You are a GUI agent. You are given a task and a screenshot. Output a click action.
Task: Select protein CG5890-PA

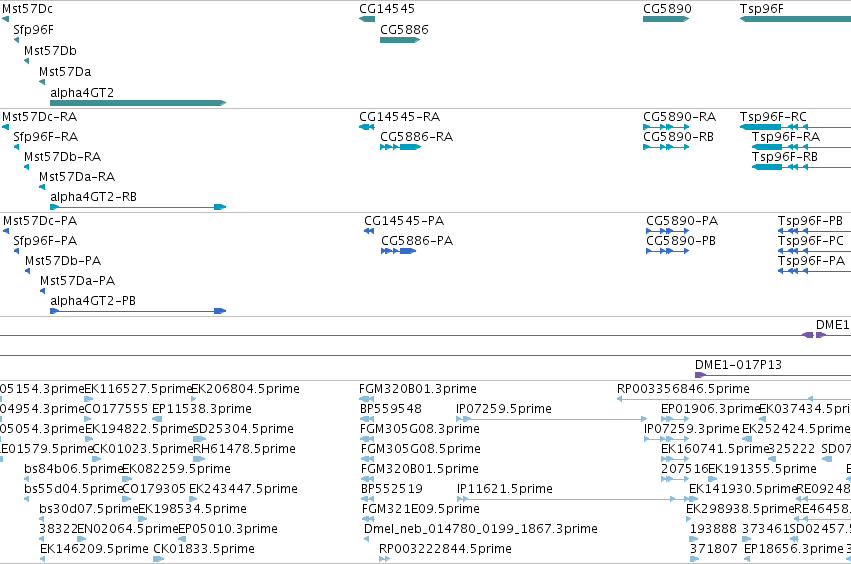click(682, 221)
